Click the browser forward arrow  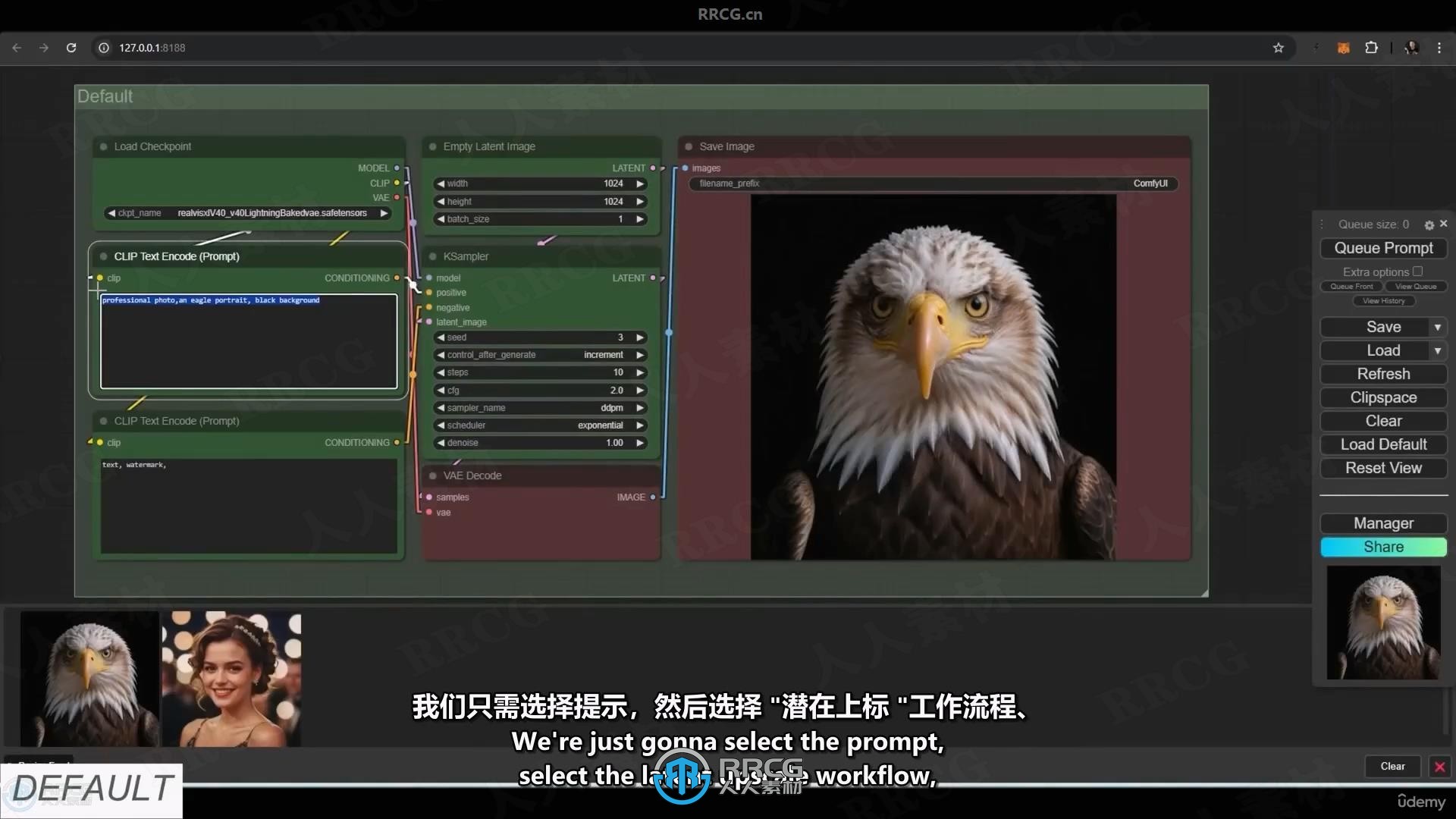pos(44,48)
